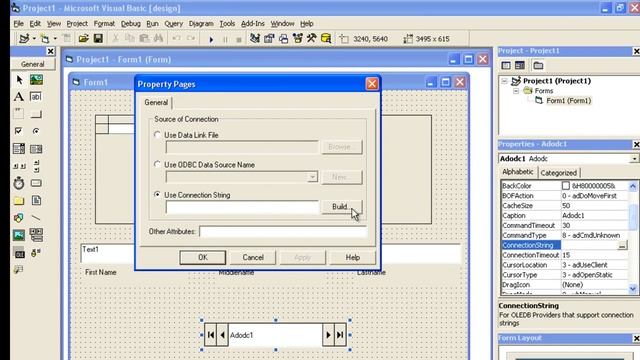Select the ComboBox control tool
This screenshot has height=360, width=640.
click(x=19, y=149)
